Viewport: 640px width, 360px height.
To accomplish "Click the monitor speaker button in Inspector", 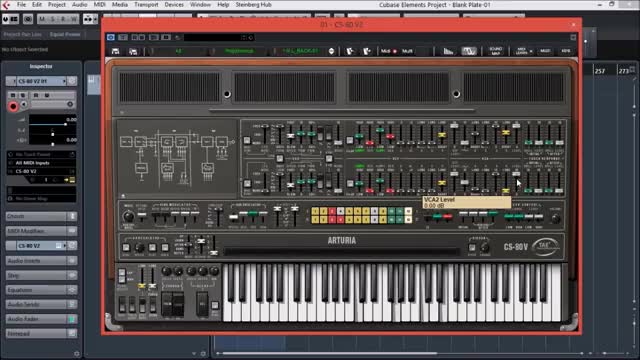I will point(24,104).
